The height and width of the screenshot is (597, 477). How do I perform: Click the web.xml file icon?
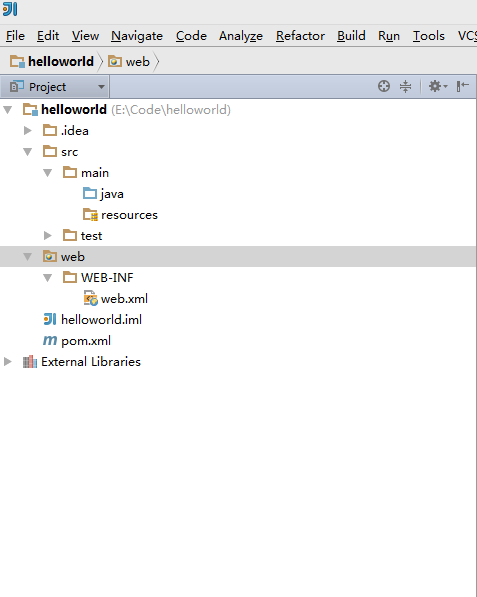coord(91,298)
